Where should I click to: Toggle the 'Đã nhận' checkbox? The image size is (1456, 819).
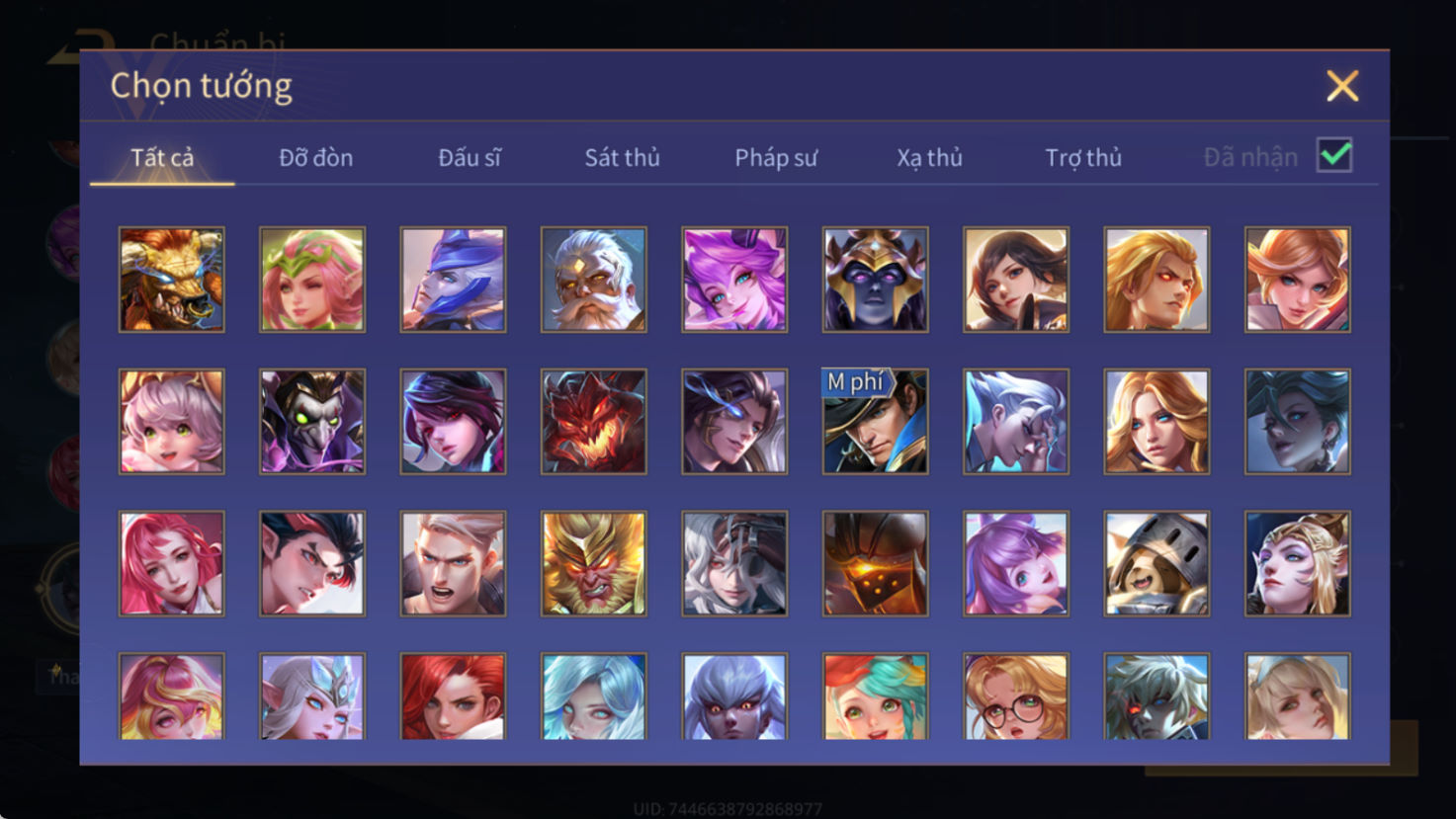tap(1334, 155)
